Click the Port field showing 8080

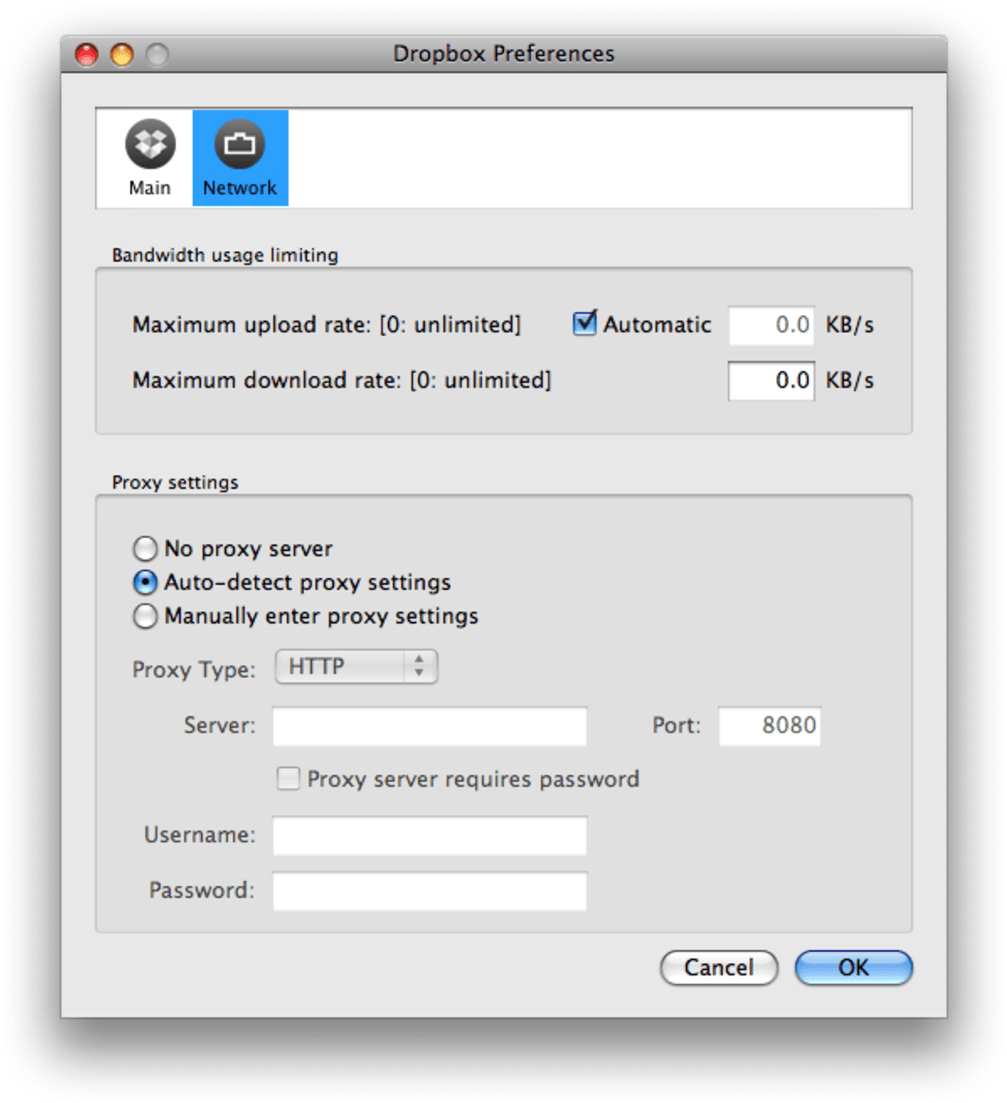(769, 726)
